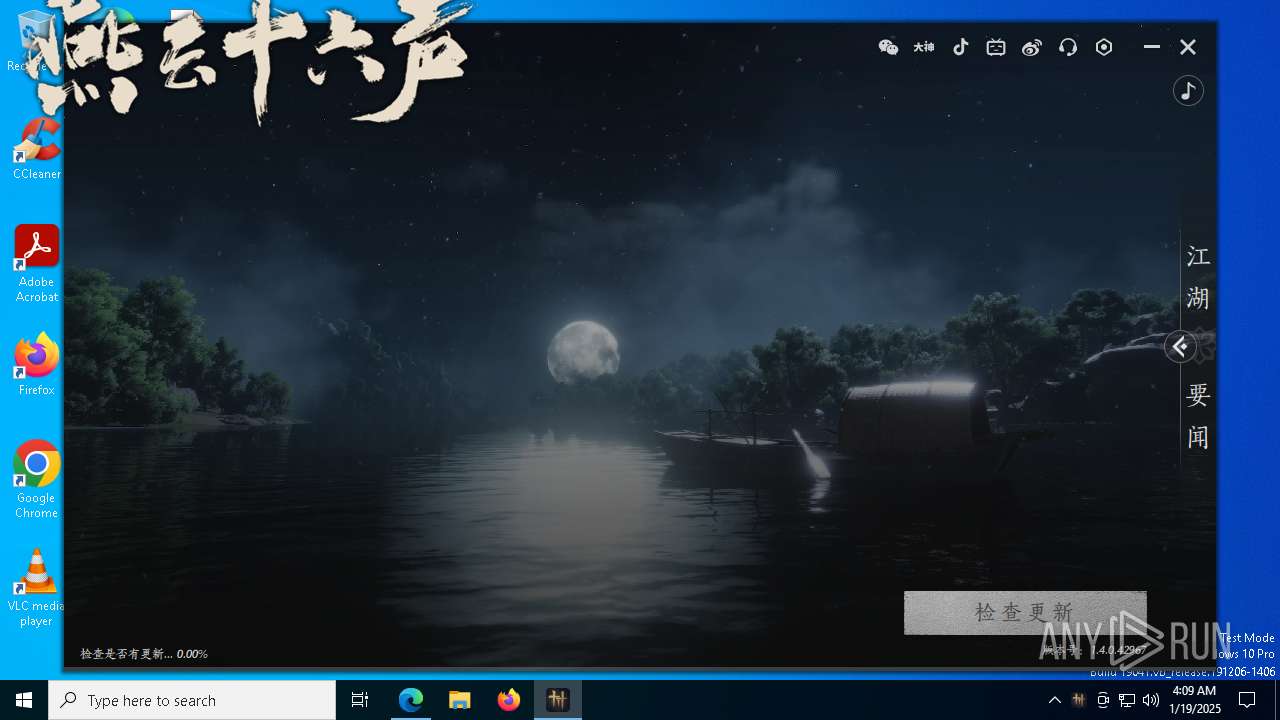1280x720 pixels.
Task: Open the WeChat link icon
Action: (x=888, y=47)
